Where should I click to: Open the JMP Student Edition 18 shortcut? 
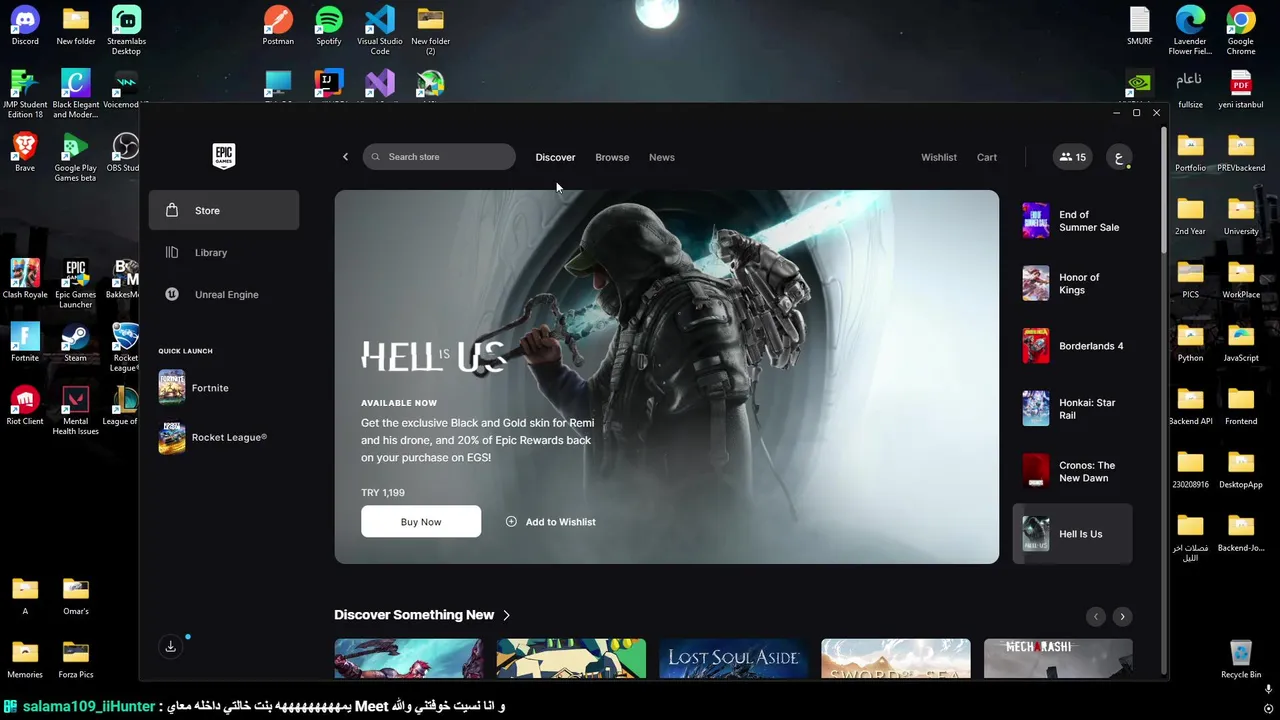(x=25, y=94)
